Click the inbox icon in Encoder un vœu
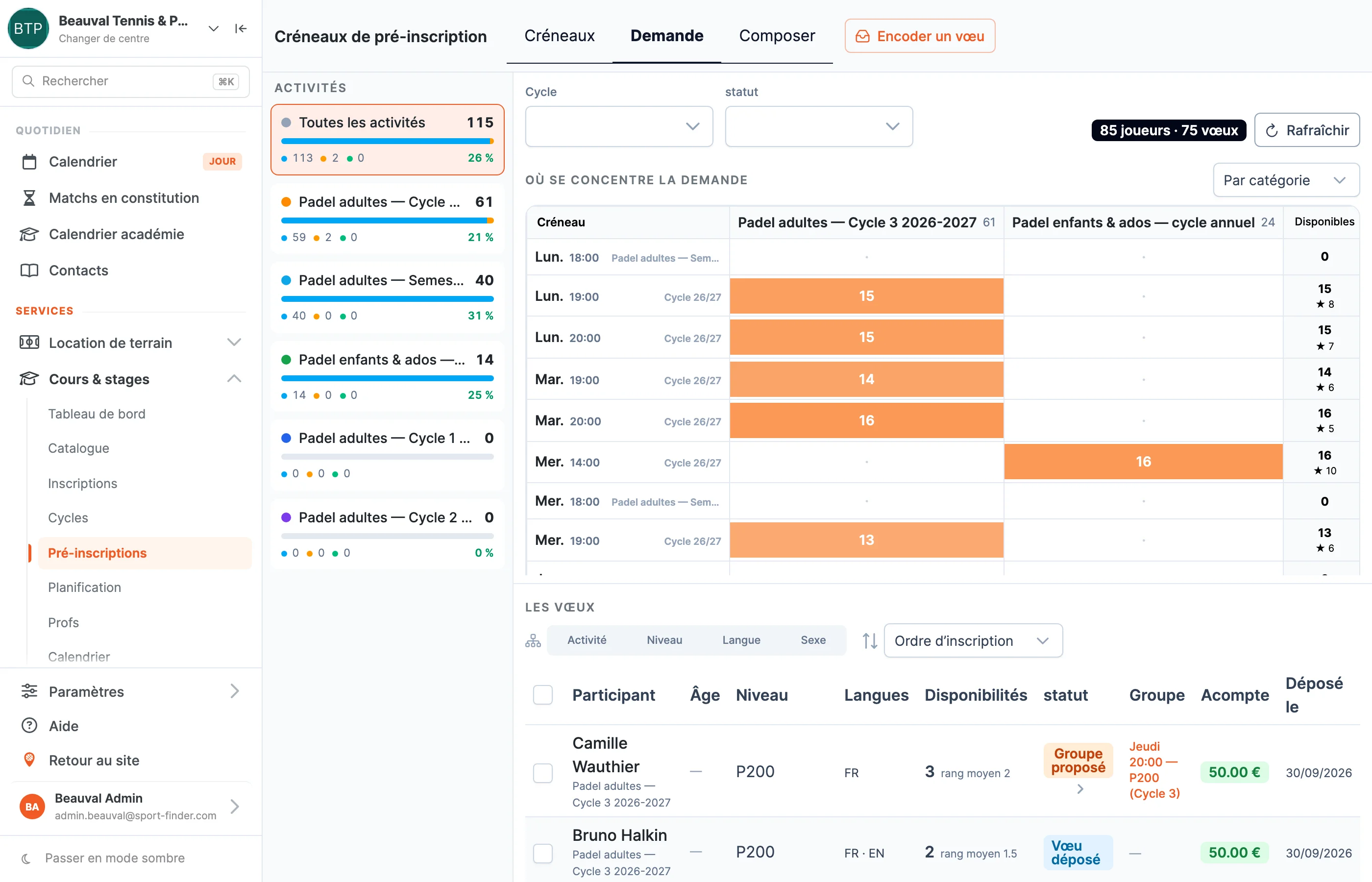The height and width of the screenshot is (882, 1372). pyautogui.click(x=862, y=36)
